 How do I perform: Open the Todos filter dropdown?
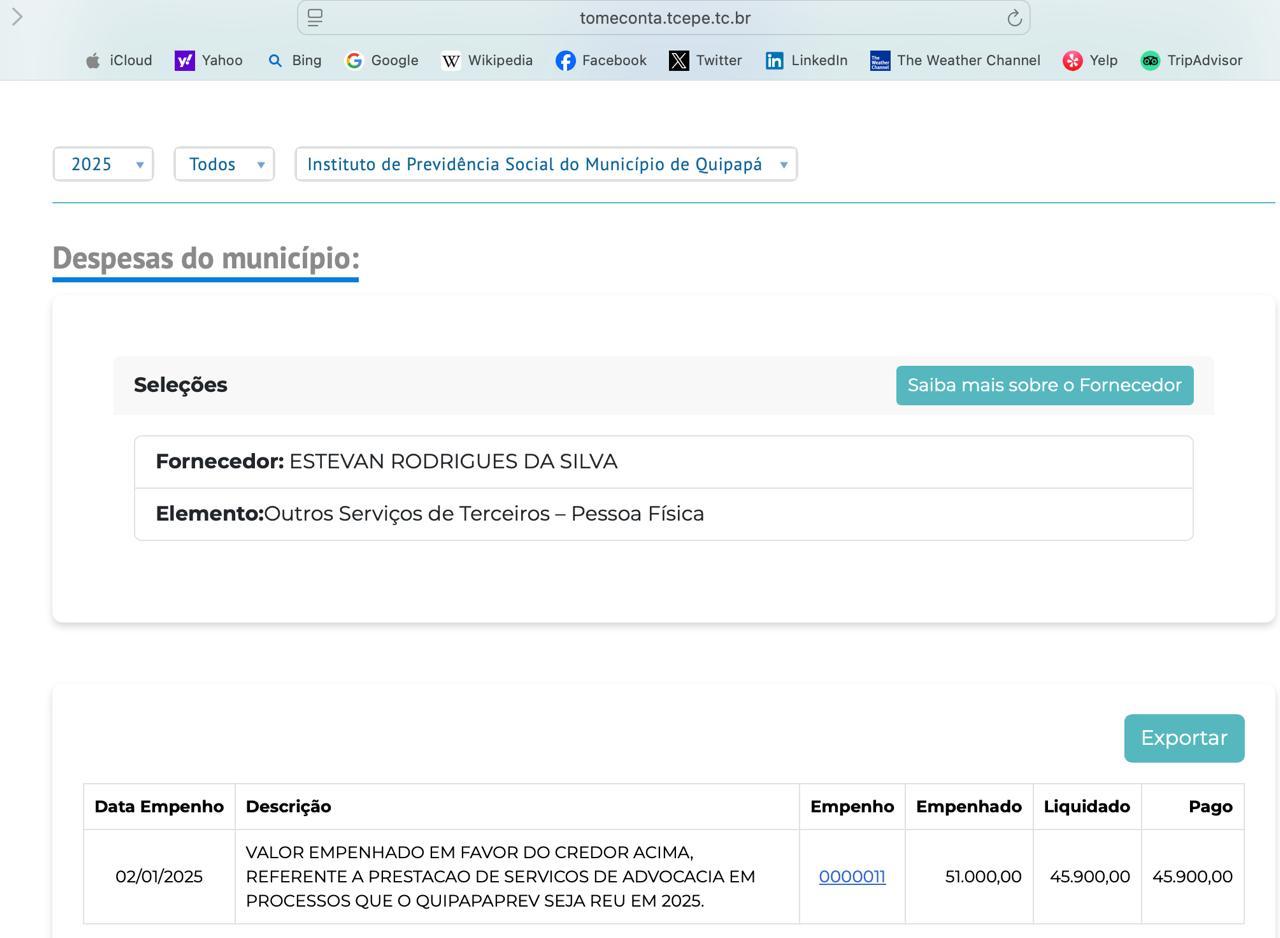tap(224, 164)
